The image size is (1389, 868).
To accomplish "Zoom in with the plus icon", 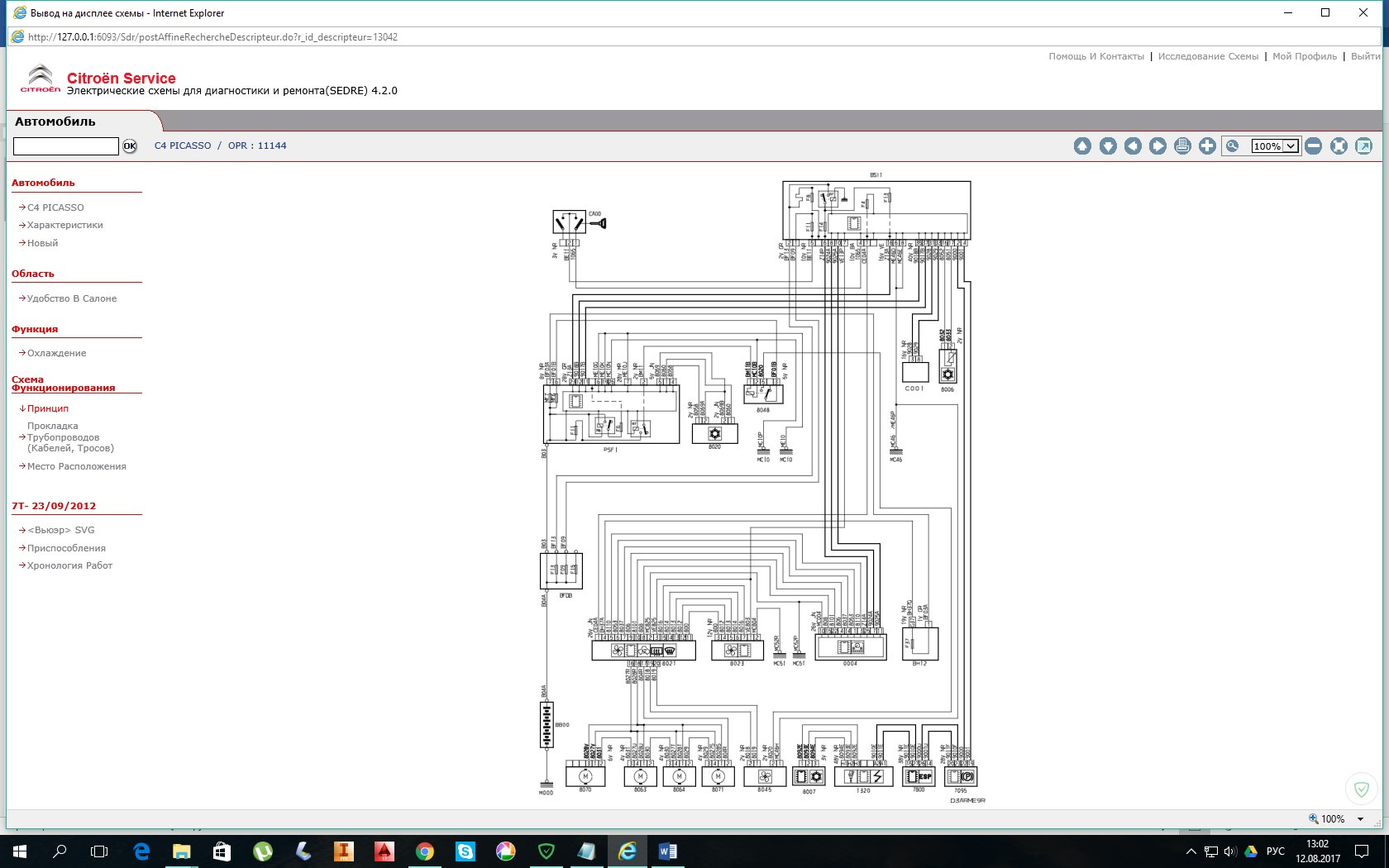I will 1207,146.
